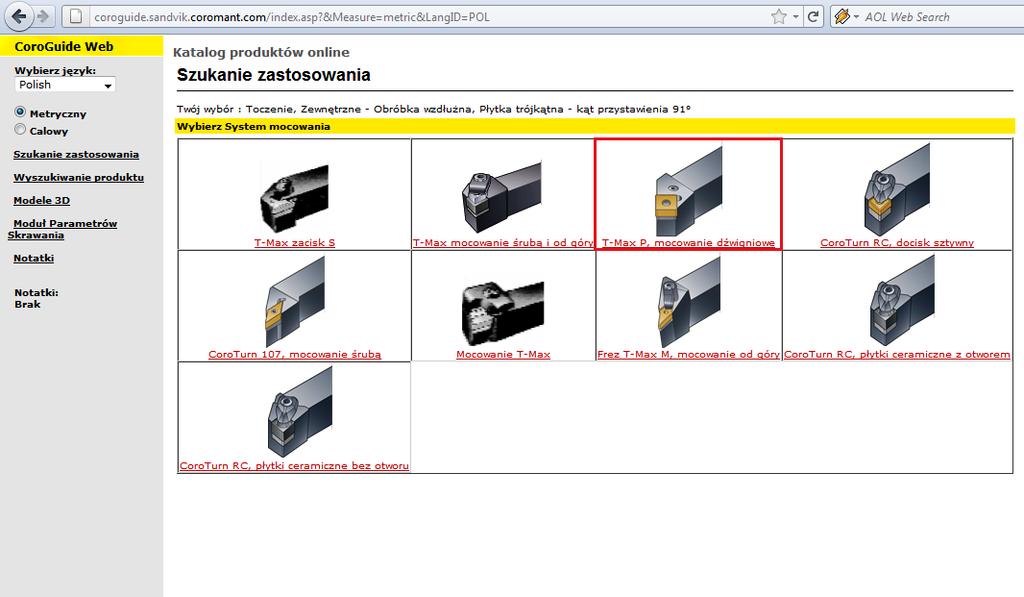Open Frez T-Max M, mocowanie od góry link
1024x597 pixels.
tap(688, 355)
